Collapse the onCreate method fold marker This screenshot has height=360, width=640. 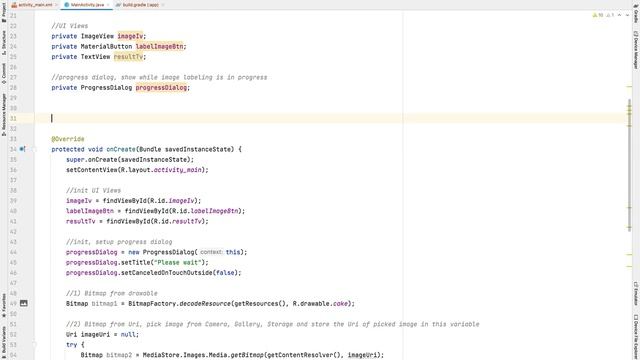(x=34, y=149)
